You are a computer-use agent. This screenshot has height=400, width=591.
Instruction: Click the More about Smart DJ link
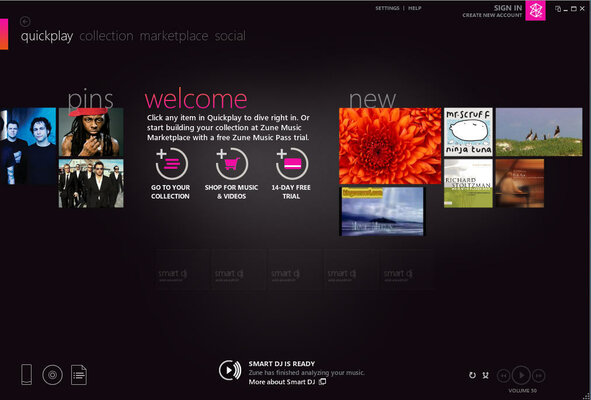(282, 382)
